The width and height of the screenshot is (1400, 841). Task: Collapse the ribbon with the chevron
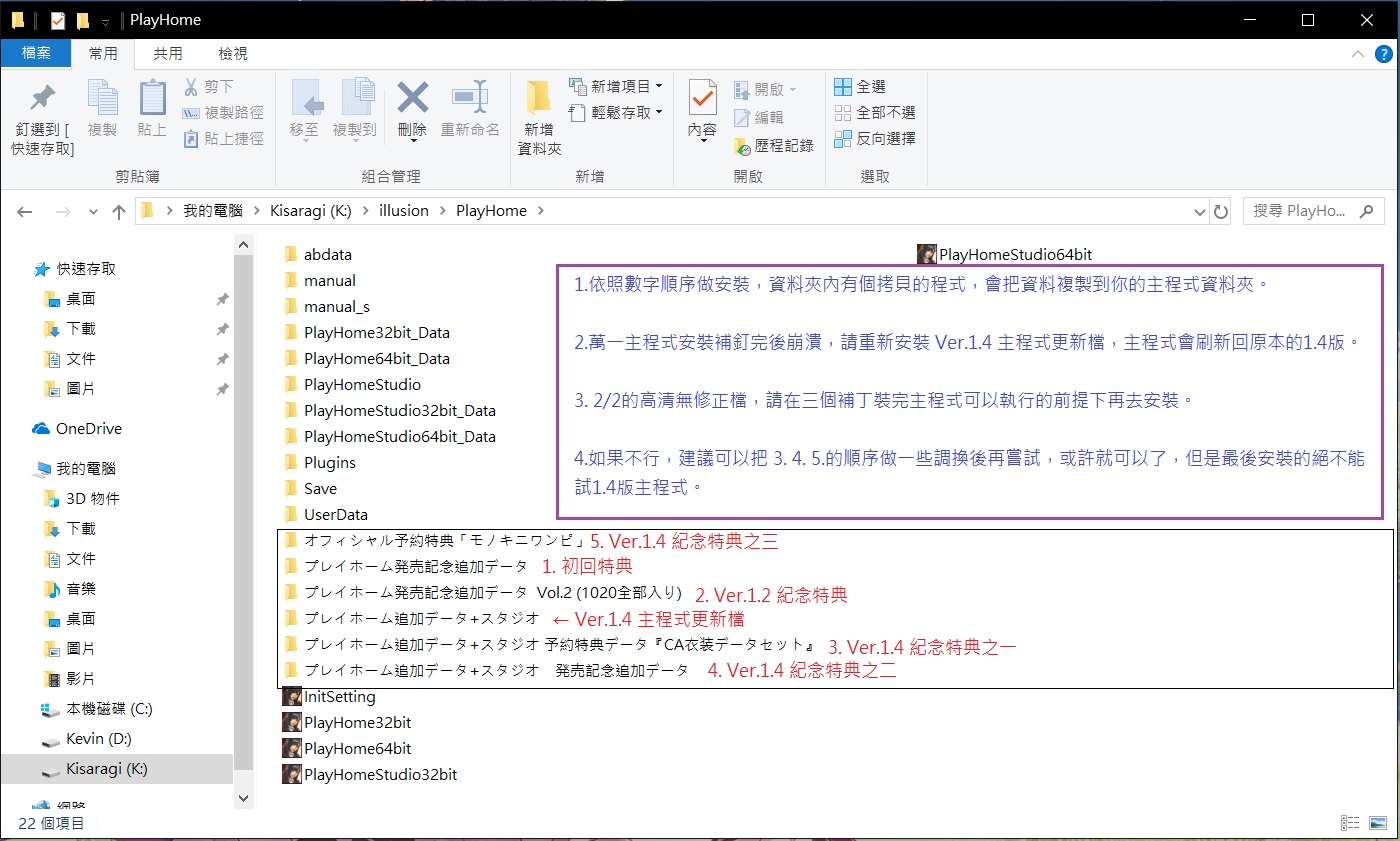click(1358, 53)
